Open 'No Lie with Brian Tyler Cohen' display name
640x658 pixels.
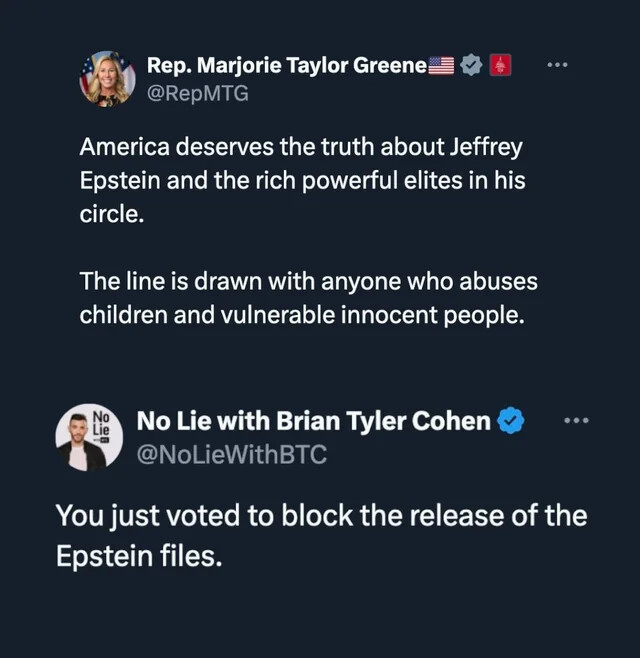[313, 421]
